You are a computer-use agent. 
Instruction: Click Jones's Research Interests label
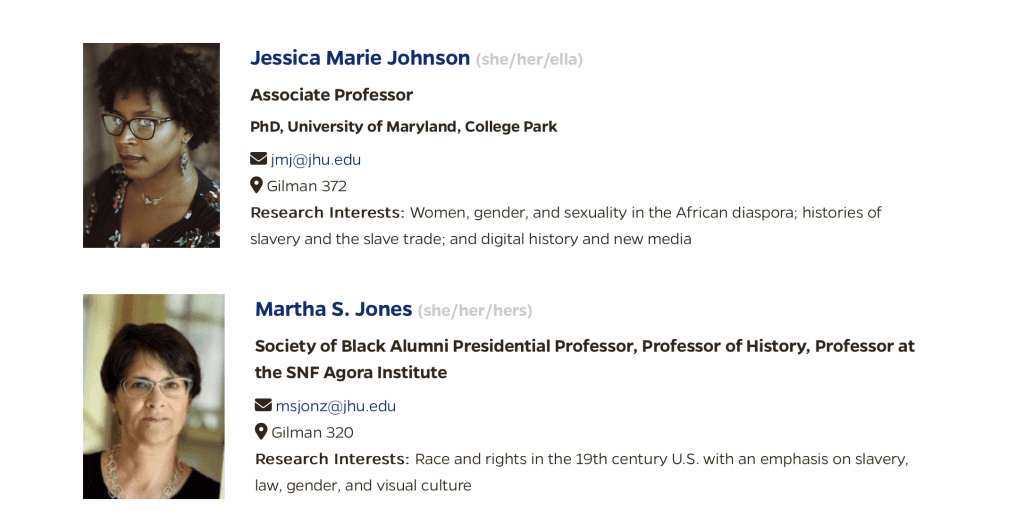(332, 459)
